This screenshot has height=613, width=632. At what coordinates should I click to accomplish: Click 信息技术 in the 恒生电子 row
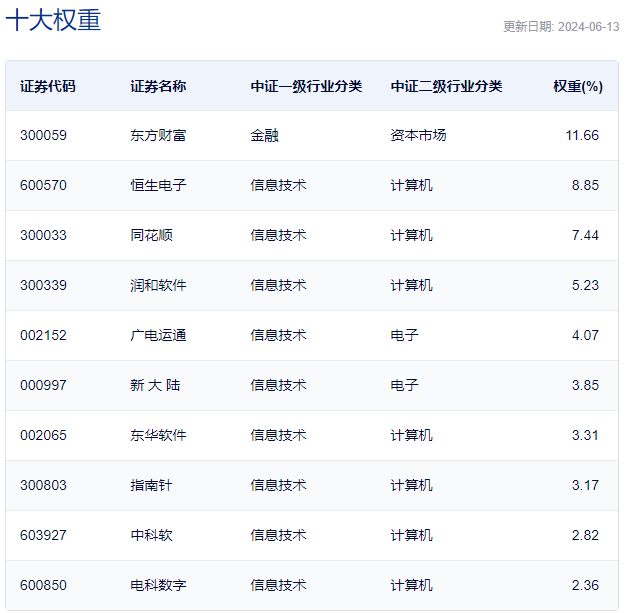278,185
